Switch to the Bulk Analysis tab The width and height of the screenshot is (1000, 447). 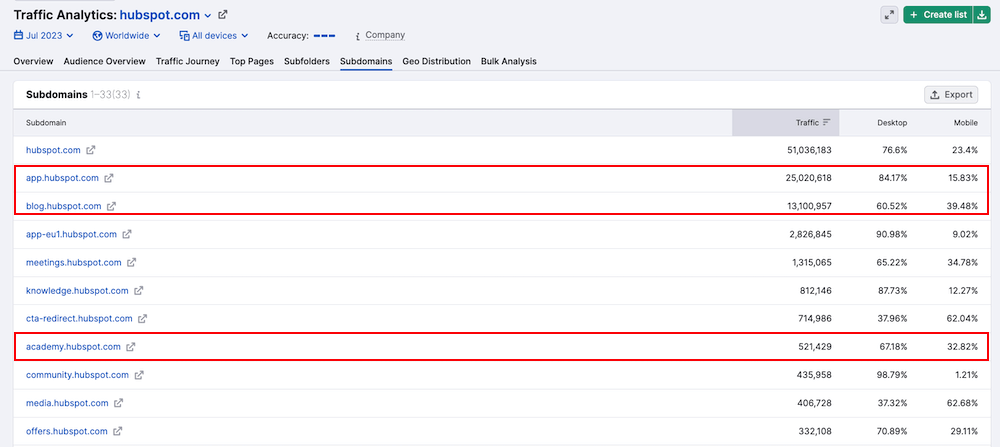tap(509, 62)
